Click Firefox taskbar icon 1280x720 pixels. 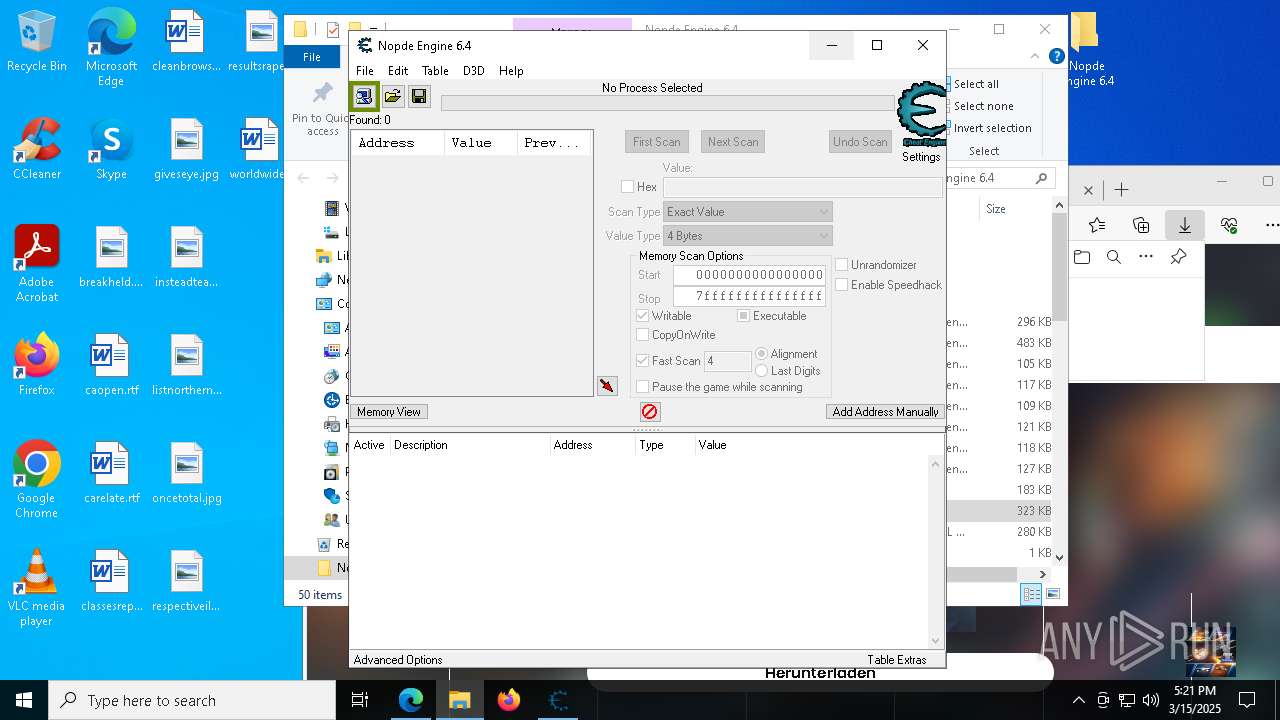509,700
